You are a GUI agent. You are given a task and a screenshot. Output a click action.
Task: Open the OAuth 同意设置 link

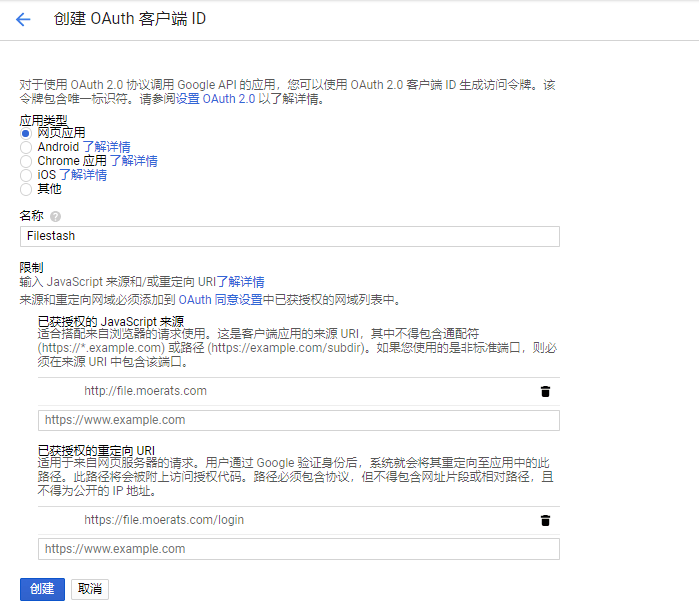pyautogui.click(x=220, y=299)
